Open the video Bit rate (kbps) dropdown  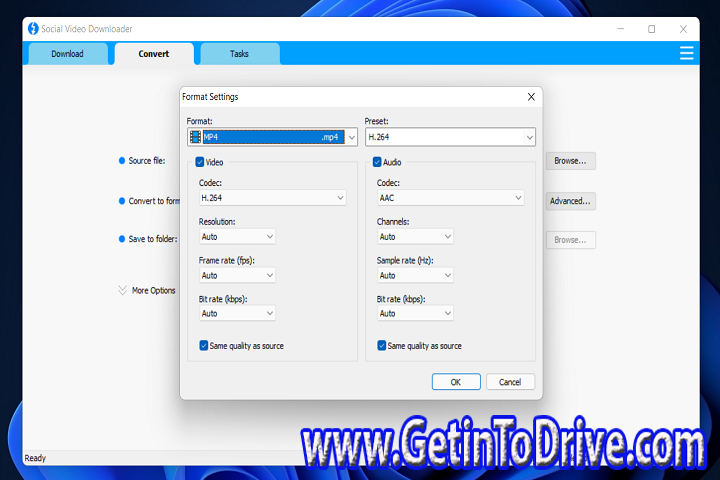coord(237,313)
